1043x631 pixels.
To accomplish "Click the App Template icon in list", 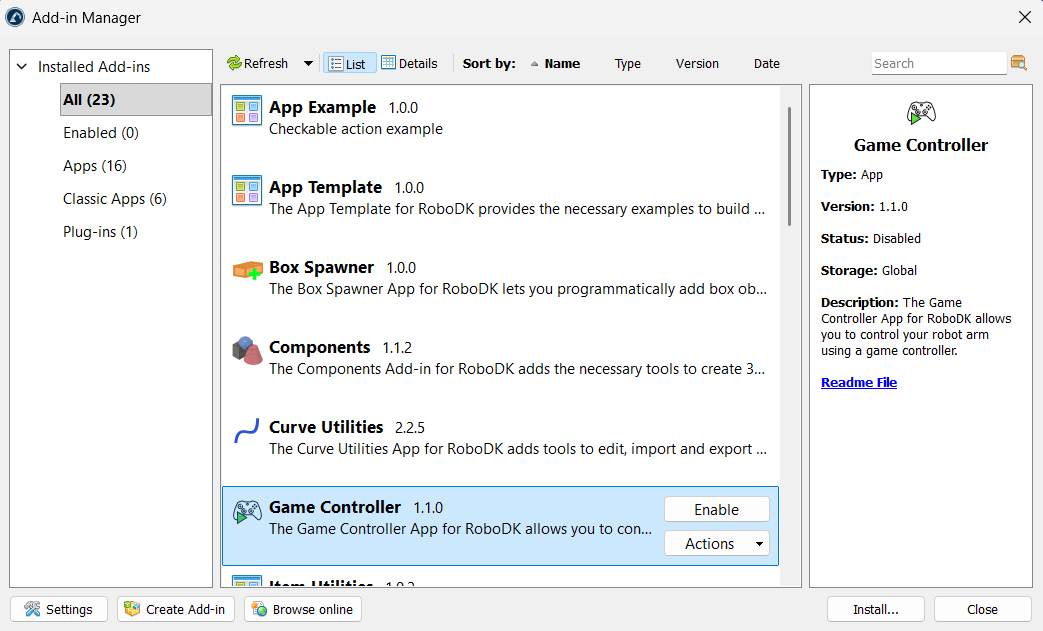I will tap(246, 190).
